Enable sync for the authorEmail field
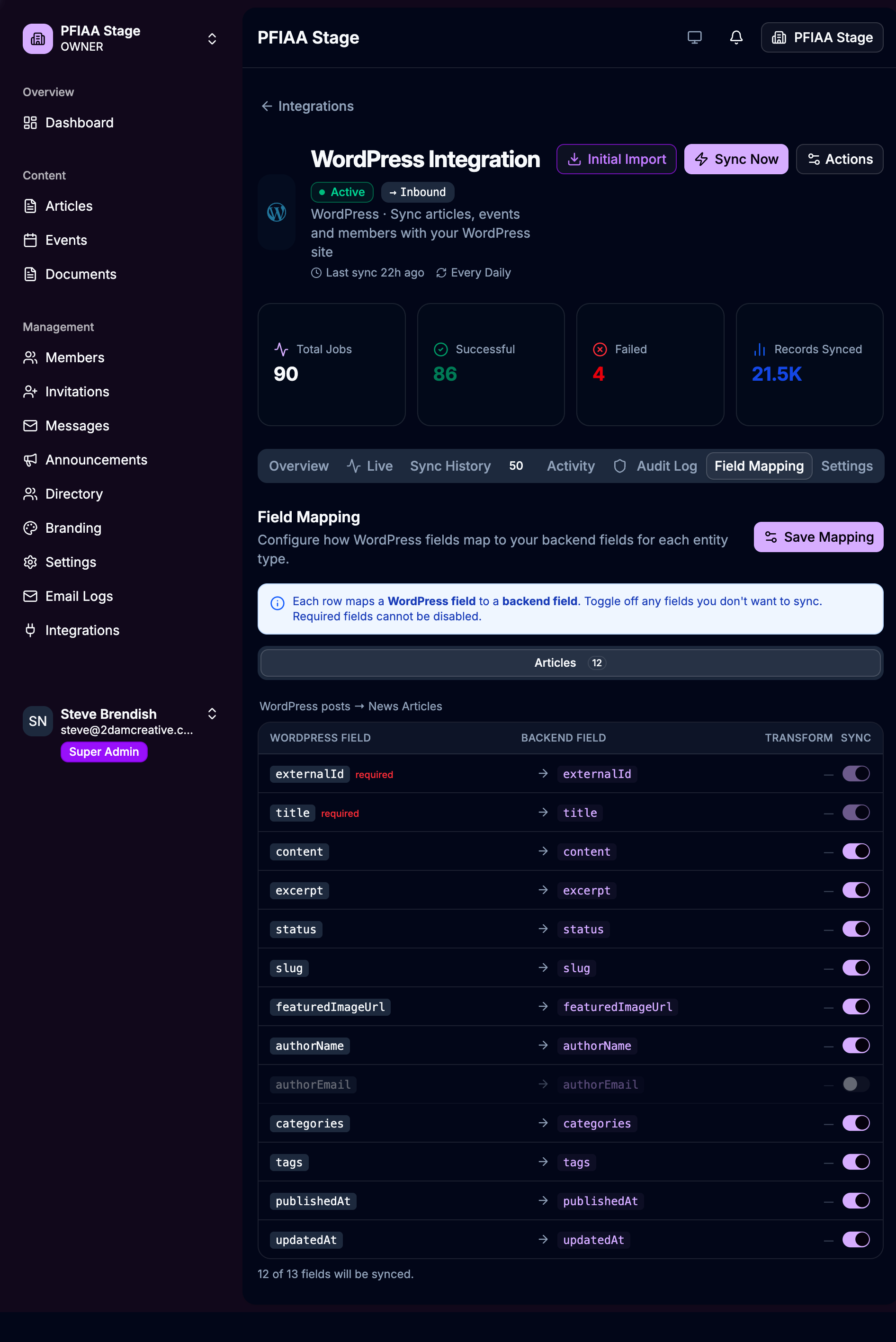The width and height of the screenshot is (896, 1342). point(855,1084)
